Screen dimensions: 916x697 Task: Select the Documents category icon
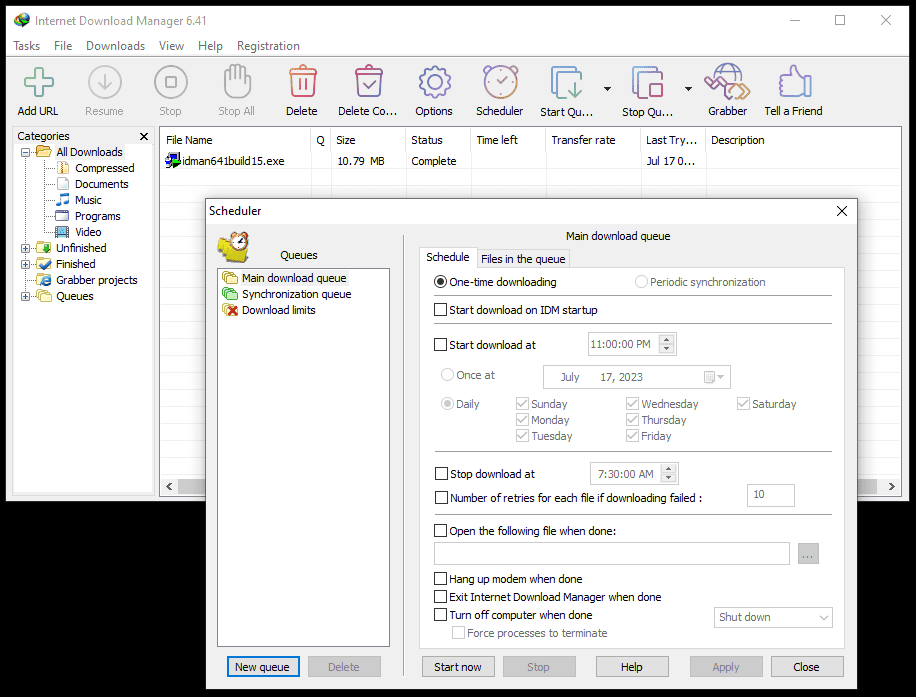tap(63, 184)
